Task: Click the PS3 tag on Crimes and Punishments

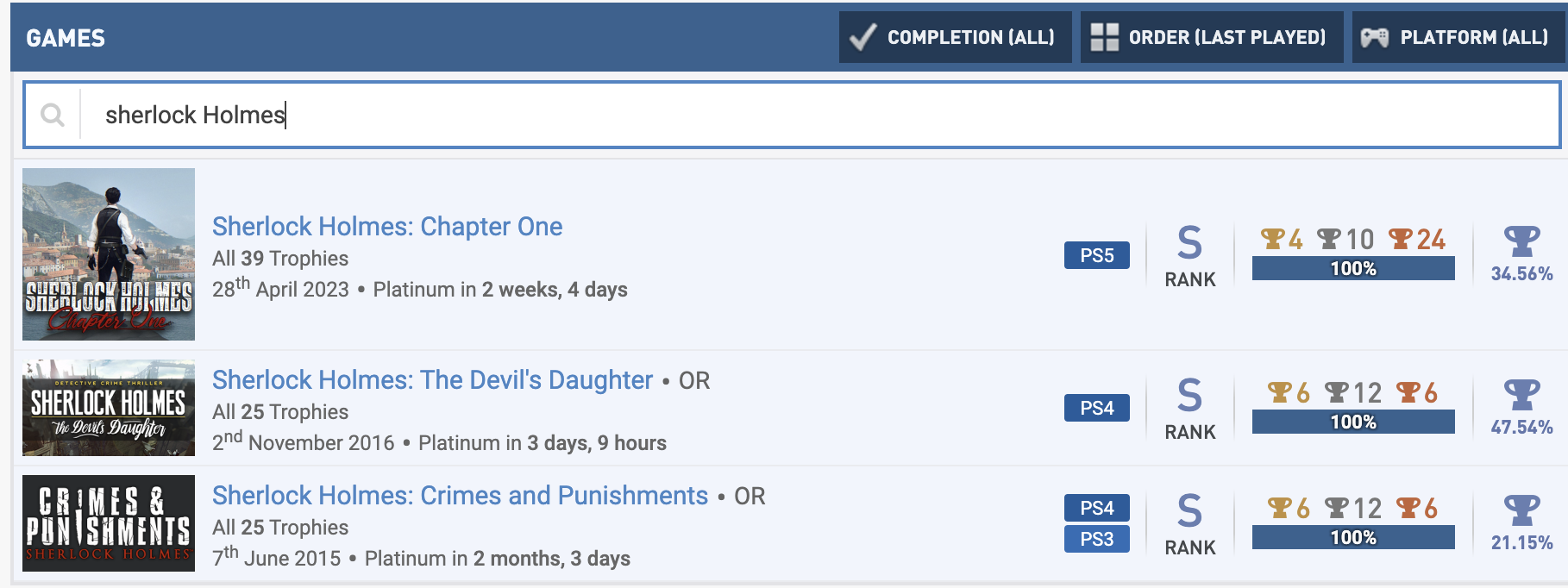Action: tap(1097, 539)
